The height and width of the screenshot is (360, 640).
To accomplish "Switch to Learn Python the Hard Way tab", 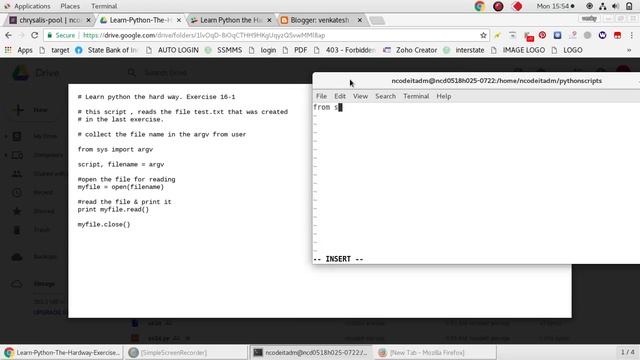I will point(231,20).
